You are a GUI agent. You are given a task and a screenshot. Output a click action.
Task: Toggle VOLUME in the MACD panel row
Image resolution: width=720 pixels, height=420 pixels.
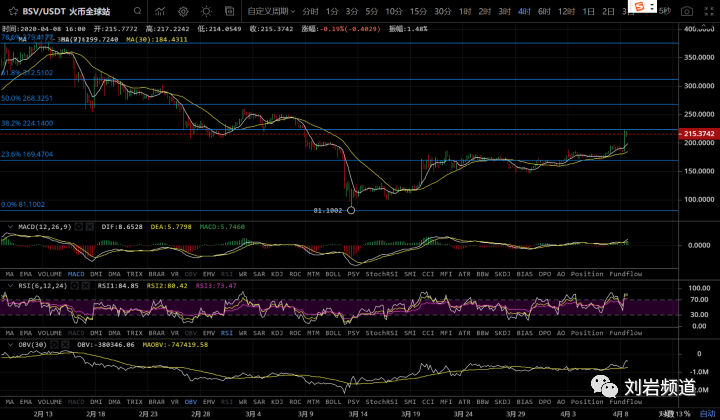pos(50,274)
